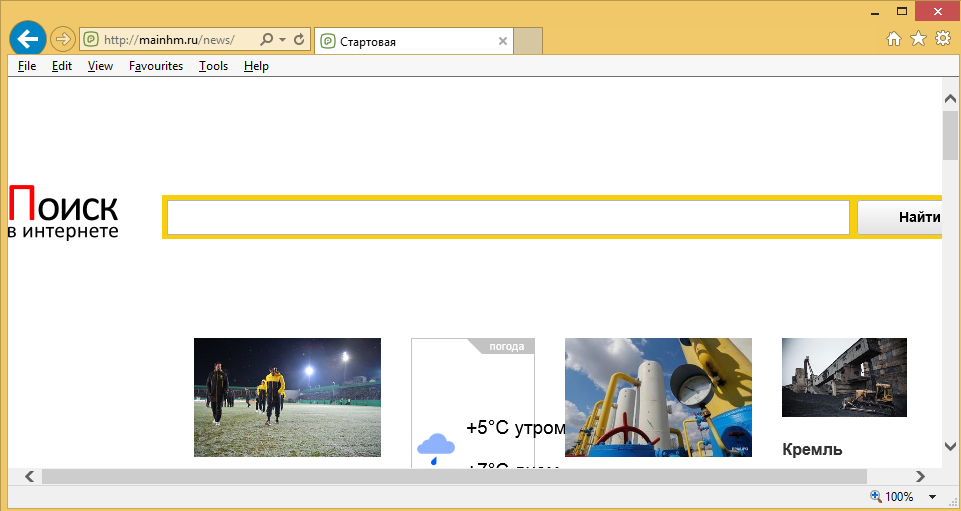Image resolution: width=961 pixels, height=511 pixels.
Task: Close the Стартовая tab
Action: tap(503, 41)
